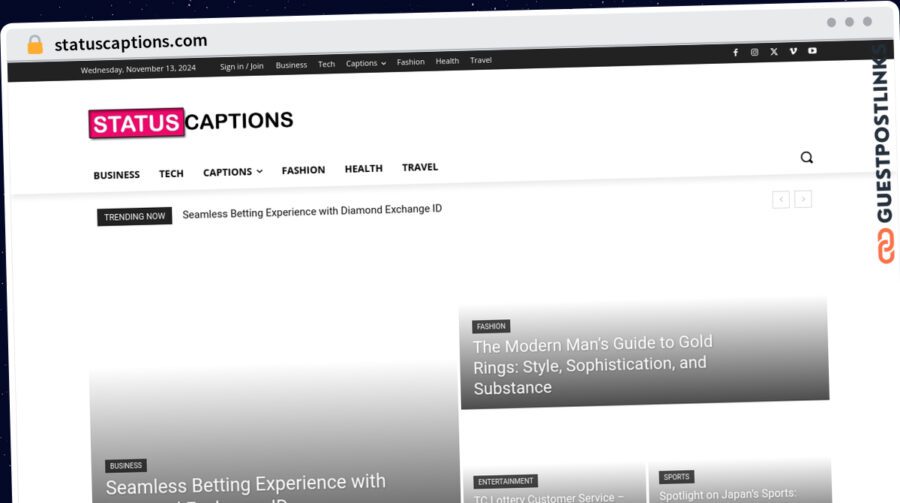Open TECH in main navigation
This screenshot has height=503, width=900.
171,173
